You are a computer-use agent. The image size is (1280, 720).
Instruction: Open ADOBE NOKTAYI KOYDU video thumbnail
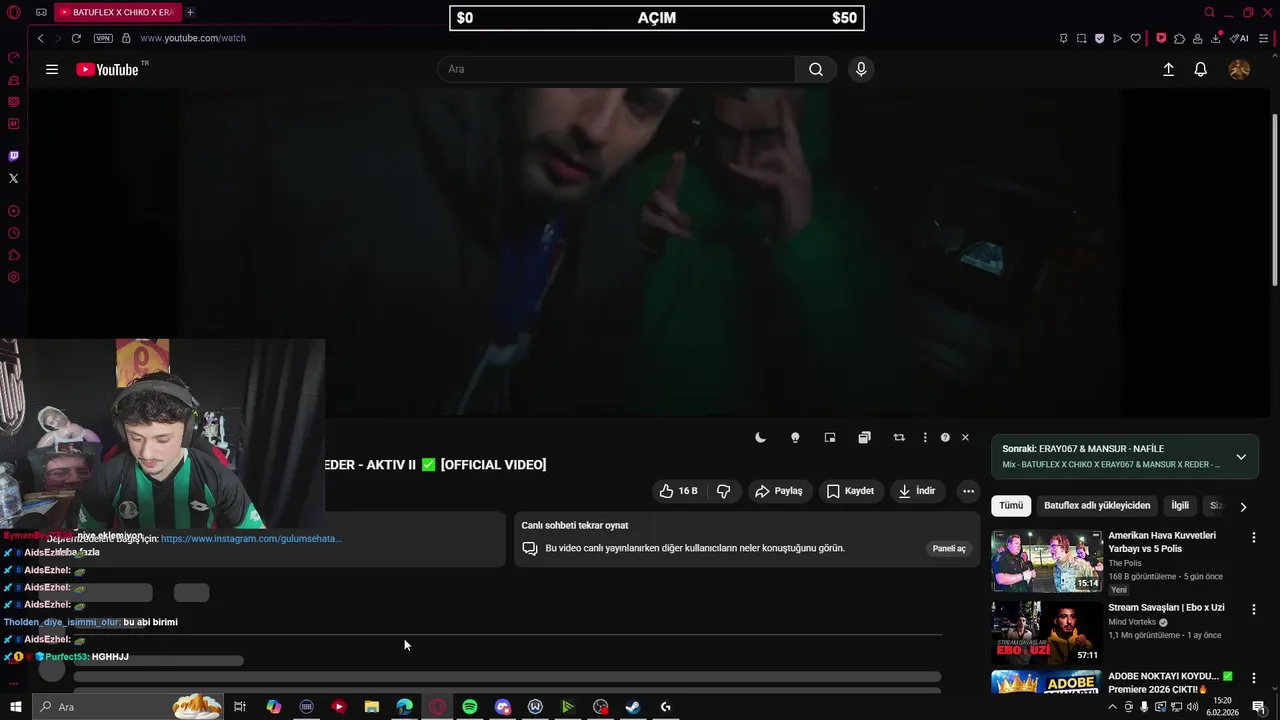coord(1046,682)
